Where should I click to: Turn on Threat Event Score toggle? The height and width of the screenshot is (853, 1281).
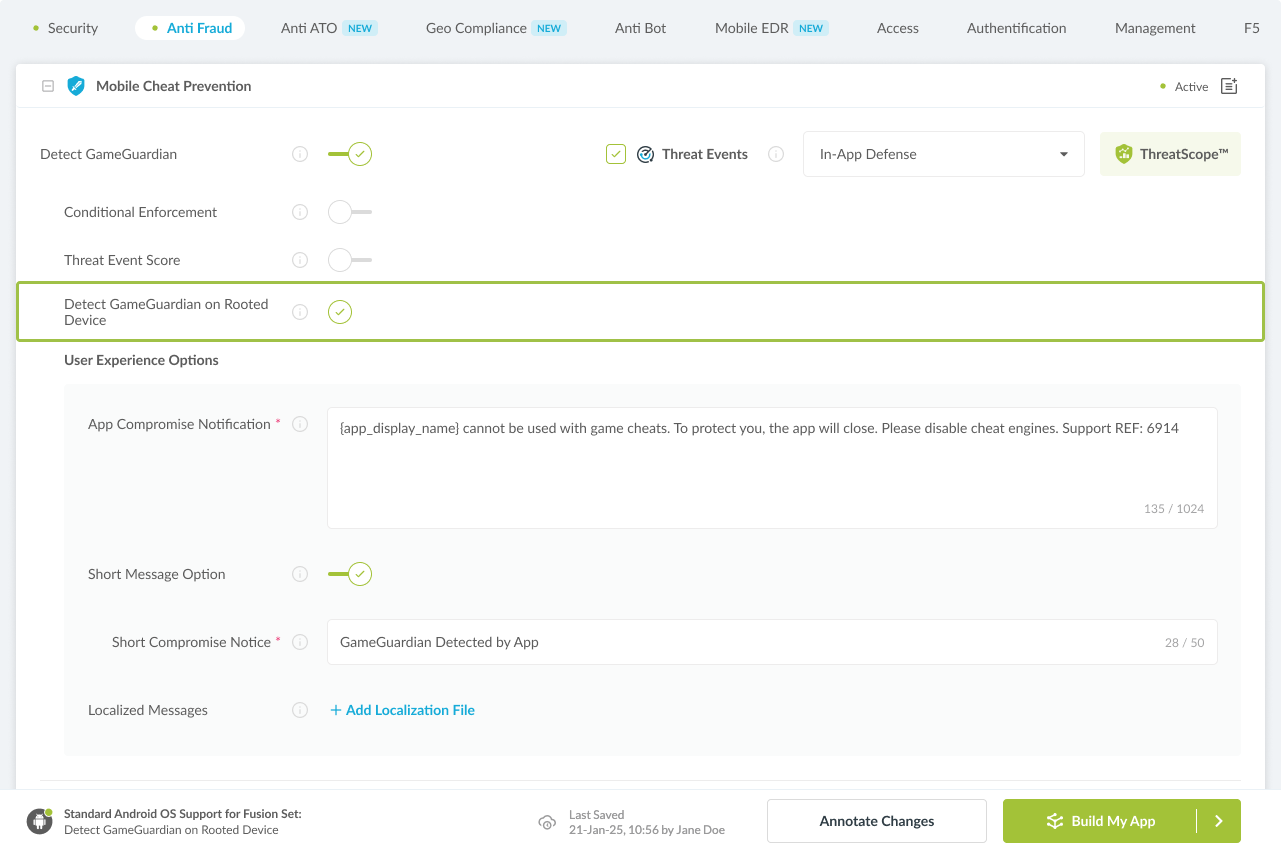point(349,260)
